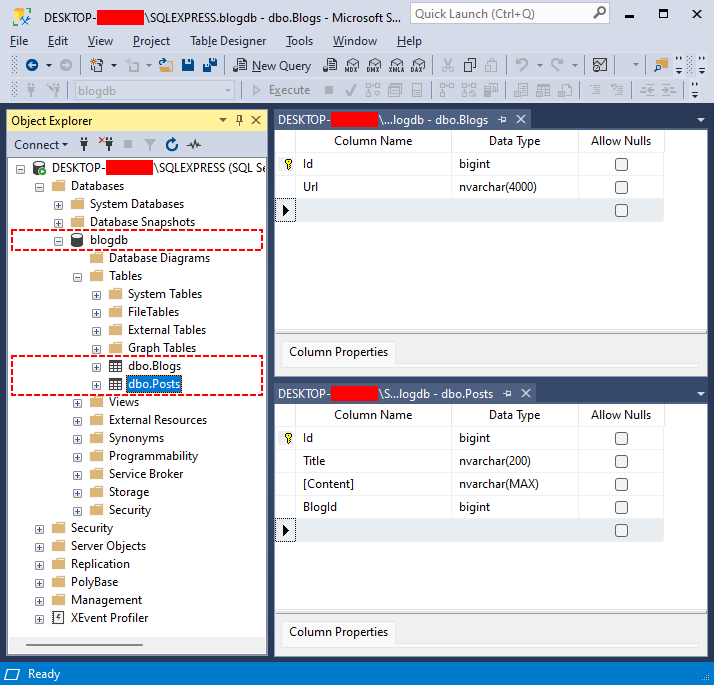714x685 pixels.
Task: Click the Activity Monitor icon in toolbar
Action: click(x=600, y=66)
